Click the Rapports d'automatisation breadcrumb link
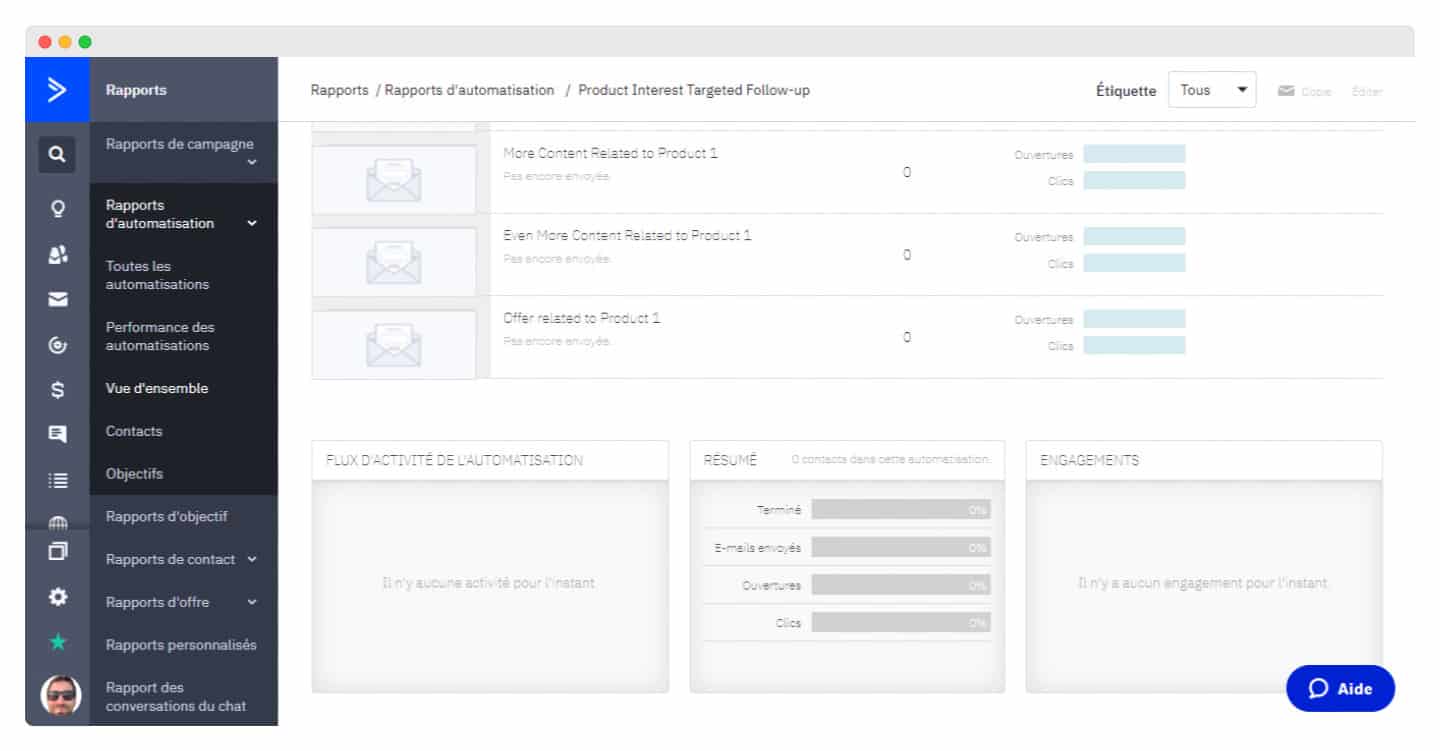Image resolution: width=1440 pixels, height=751 pixels. click(x=469, y=90)
